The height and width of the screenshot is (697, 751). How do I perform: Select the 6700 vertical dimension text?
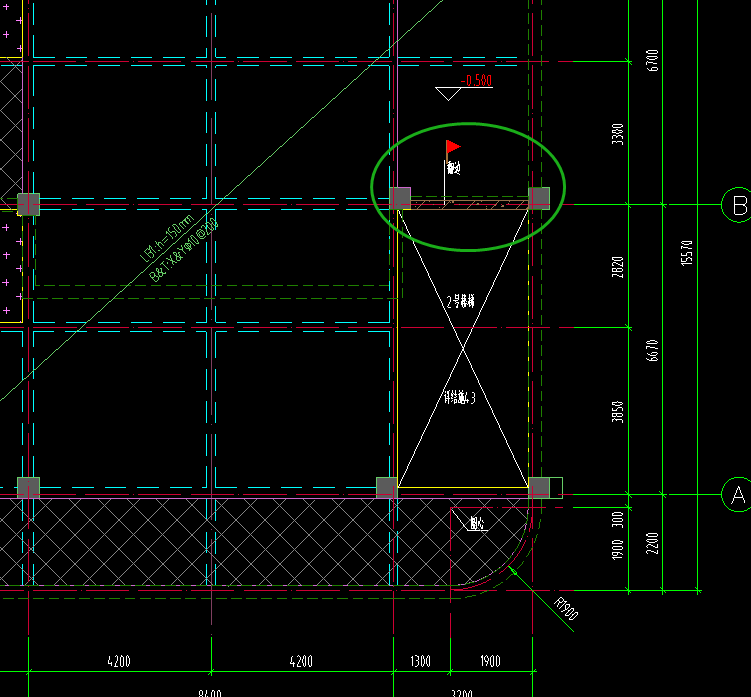(652, 60)
